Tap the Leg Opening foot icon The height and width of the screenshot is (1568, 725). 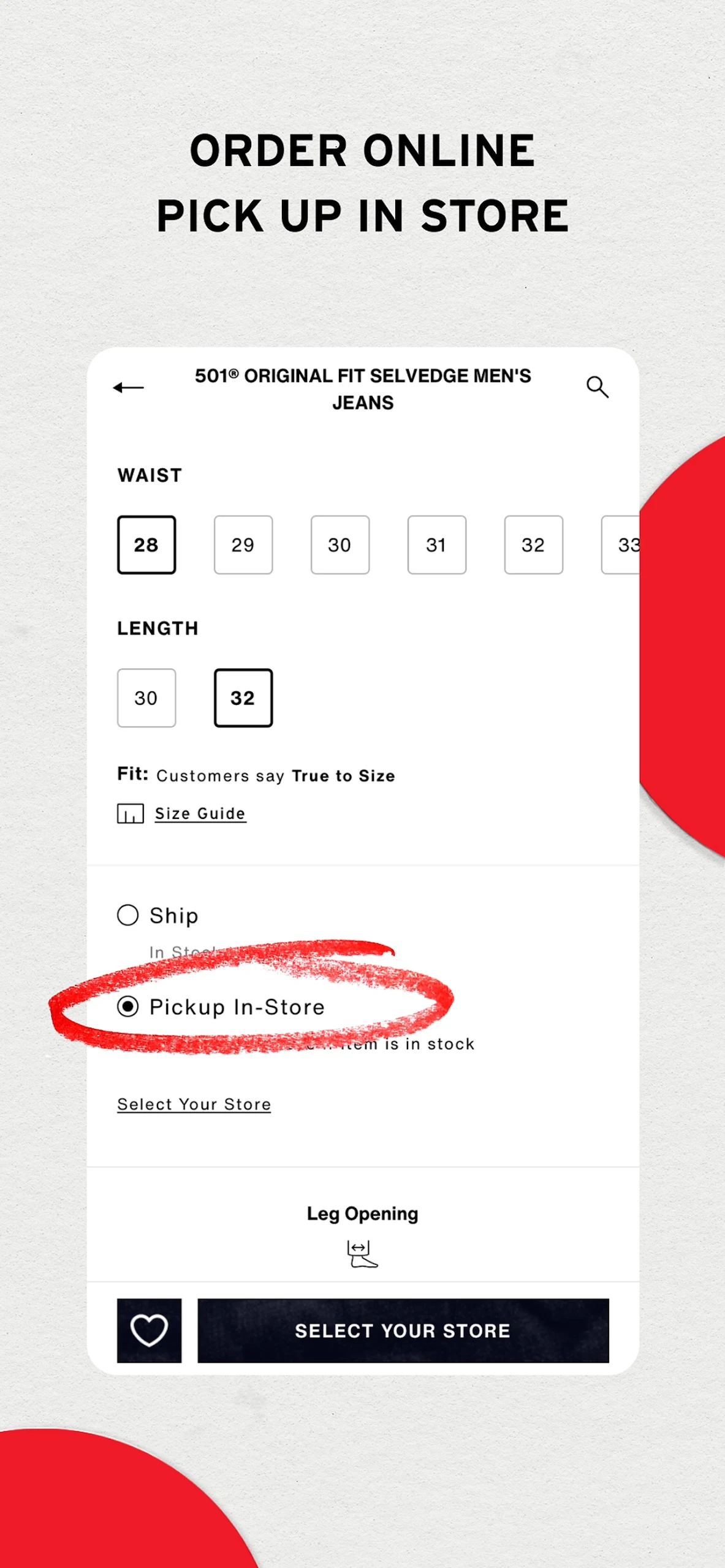click(x=363, y=1254)
